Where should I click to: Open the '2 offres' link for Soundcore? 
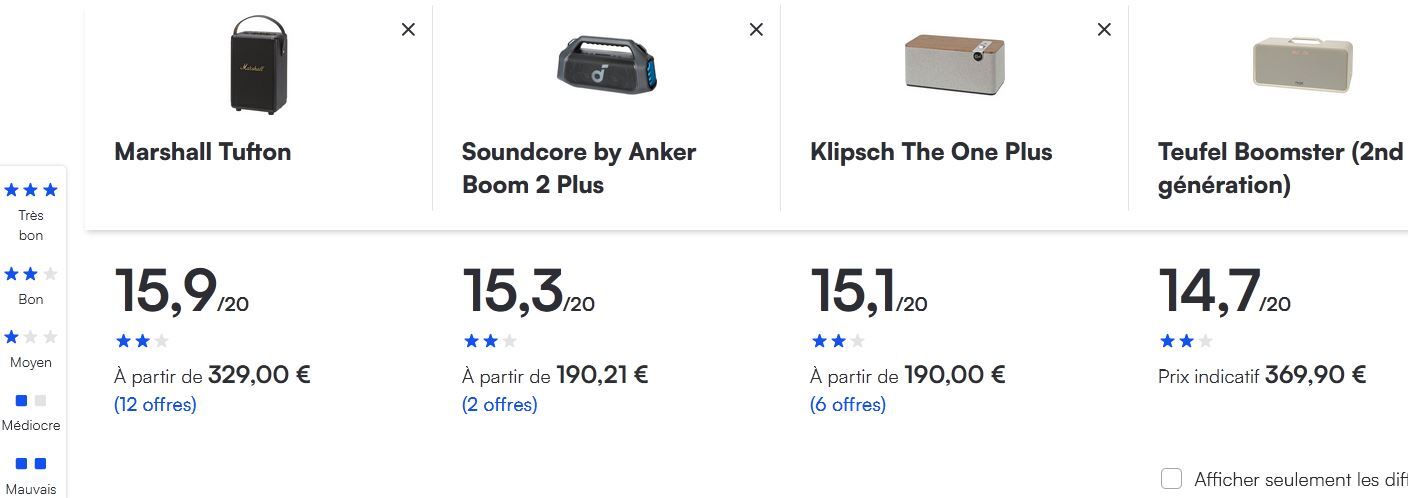coord(499,405)
